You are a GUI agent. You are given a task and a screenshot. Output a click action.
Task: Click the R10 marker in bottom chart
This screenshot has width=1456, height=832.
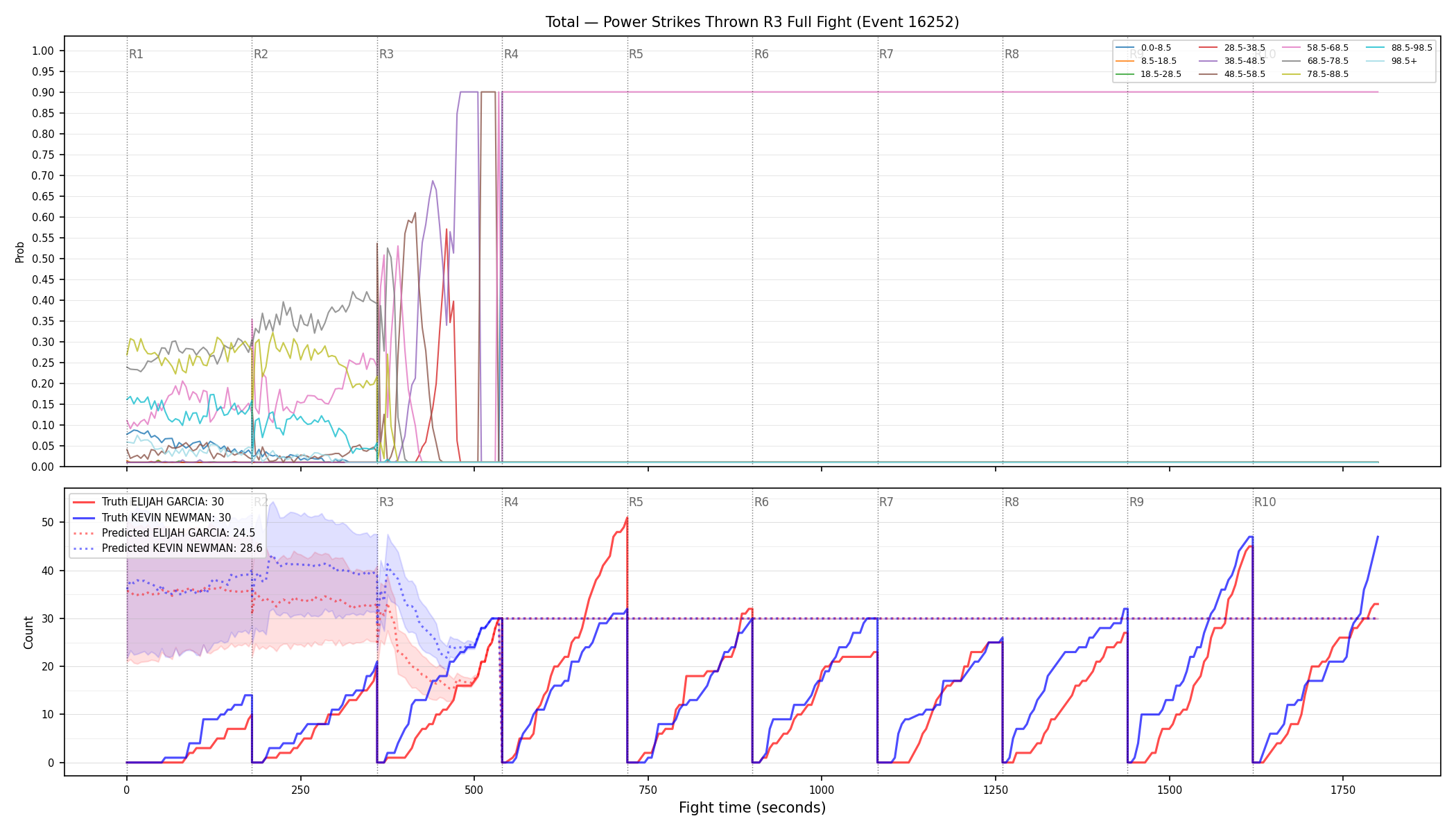coord(1265,502)
